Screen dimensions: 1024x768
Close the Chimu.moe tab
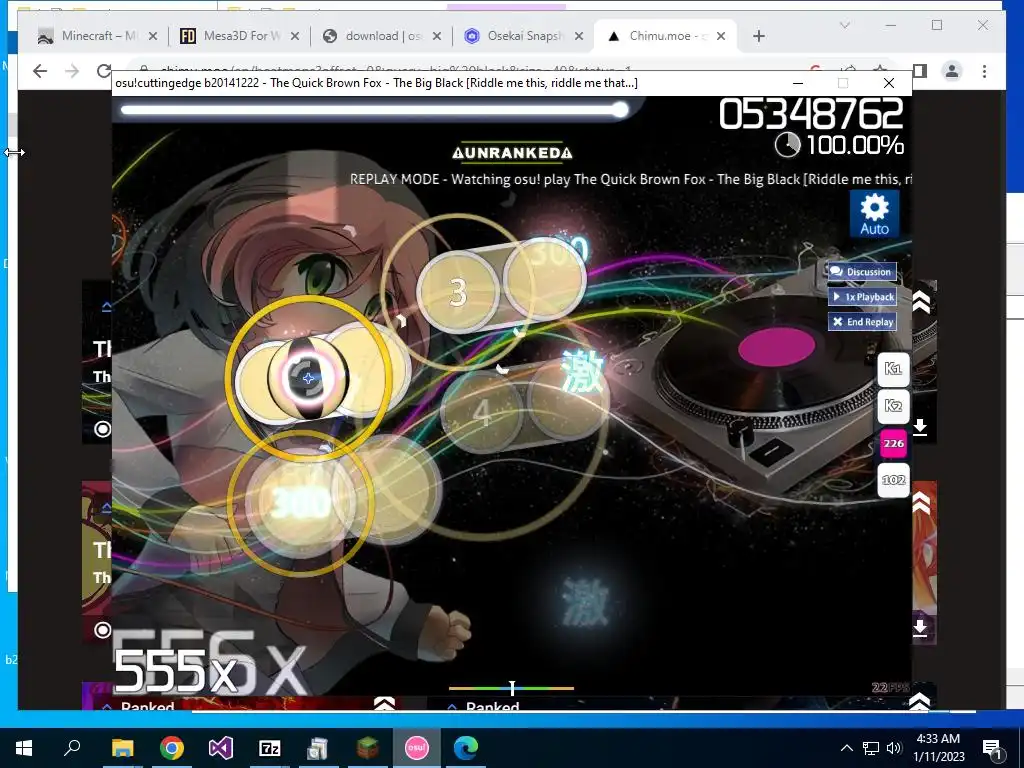click(x=721, y=37)
